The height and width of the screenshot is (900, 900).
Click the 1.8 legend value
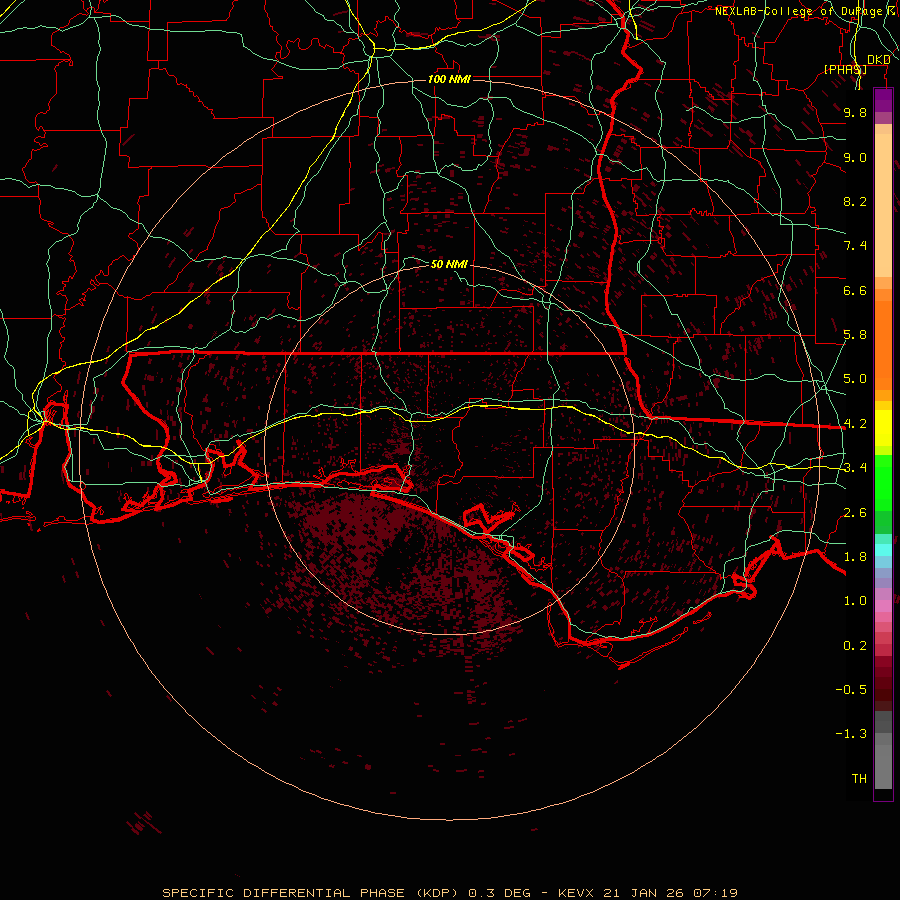point(855,557)
